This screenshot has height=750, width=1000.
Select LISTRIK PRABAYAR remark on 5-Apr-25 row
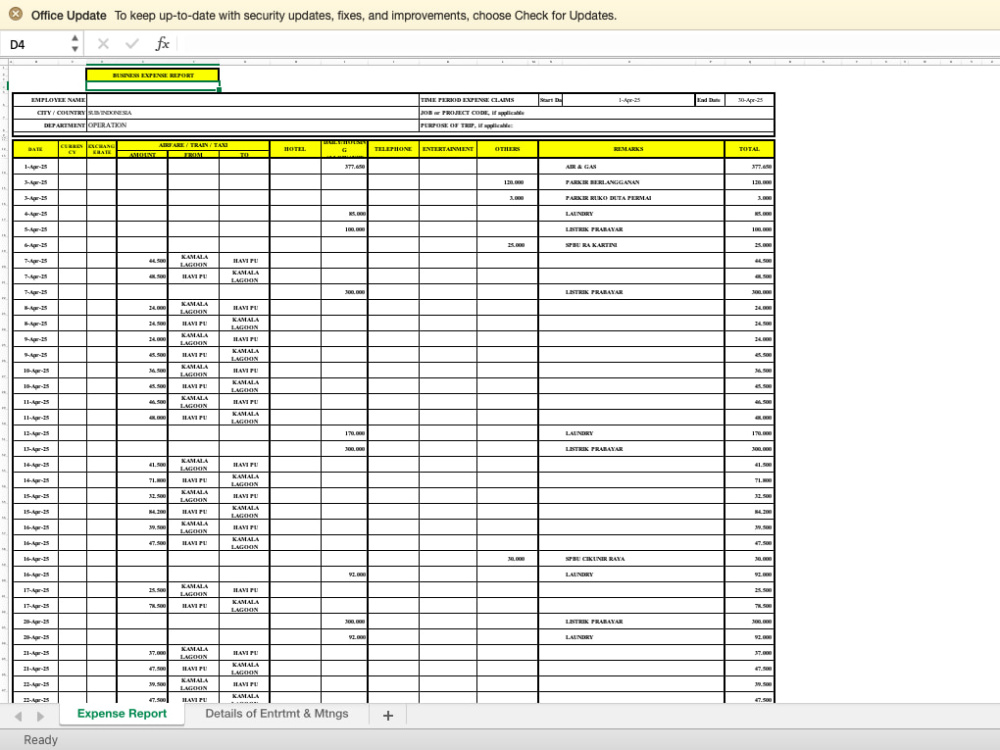point(631,229)
